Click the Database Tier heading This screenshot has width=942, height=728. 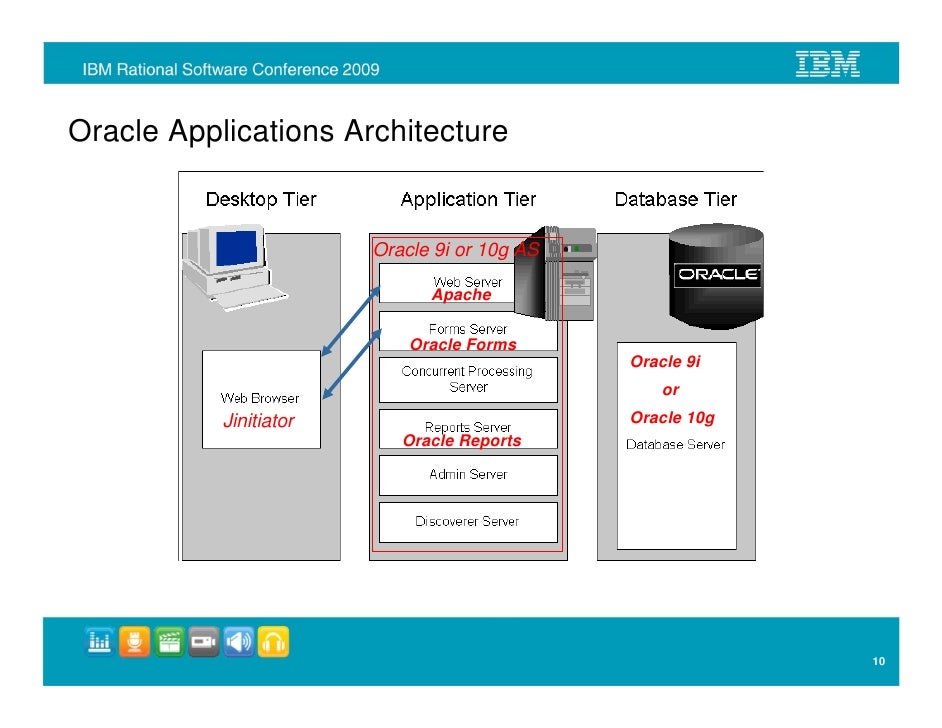675,199
